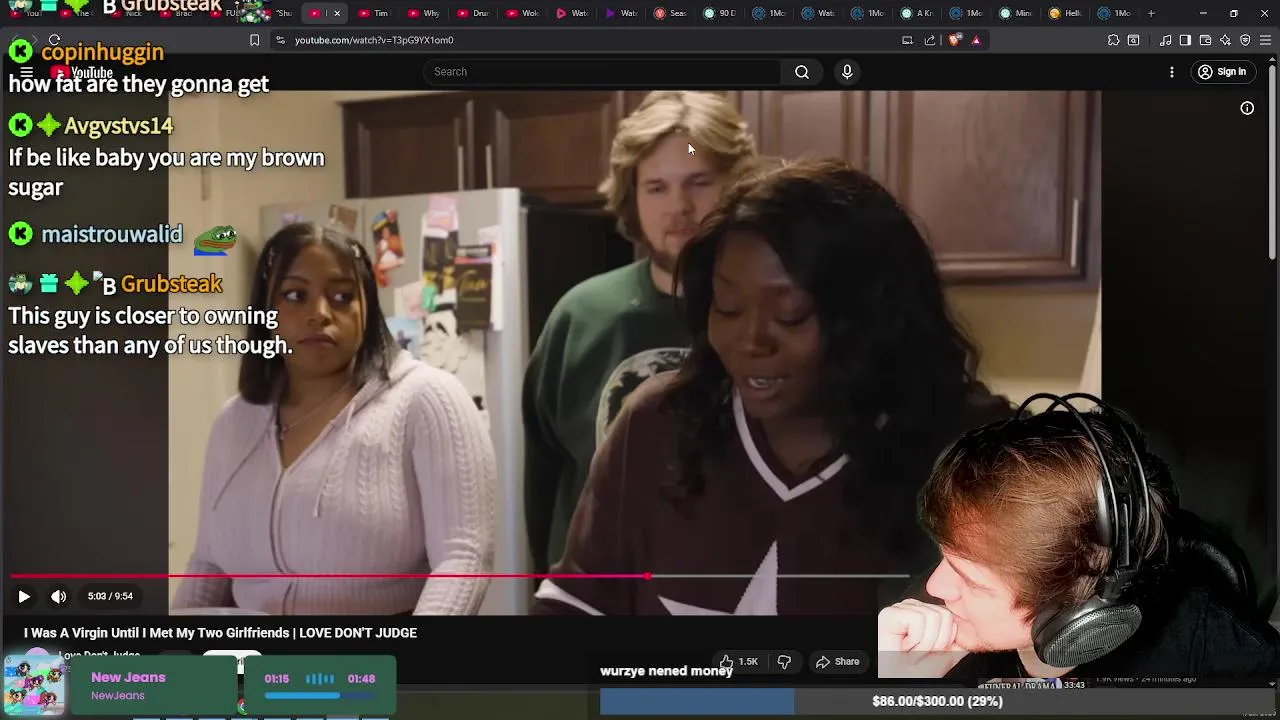Open the Extensions puzzle icon
Image resolution: width=1280 pixels, height=720 pixels.
[x=1113, y=40]
